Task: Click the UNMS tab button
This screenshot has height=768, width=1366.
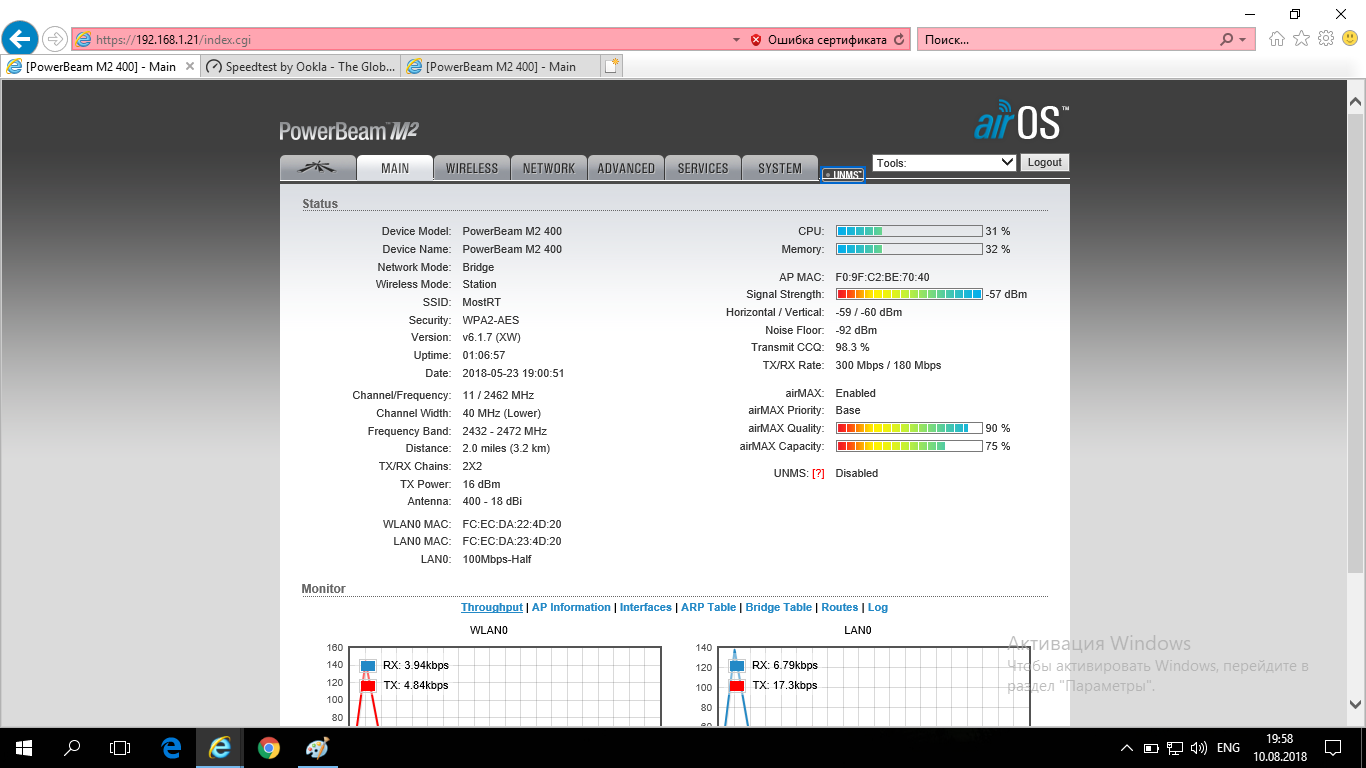Action: [x=842, y=174]
